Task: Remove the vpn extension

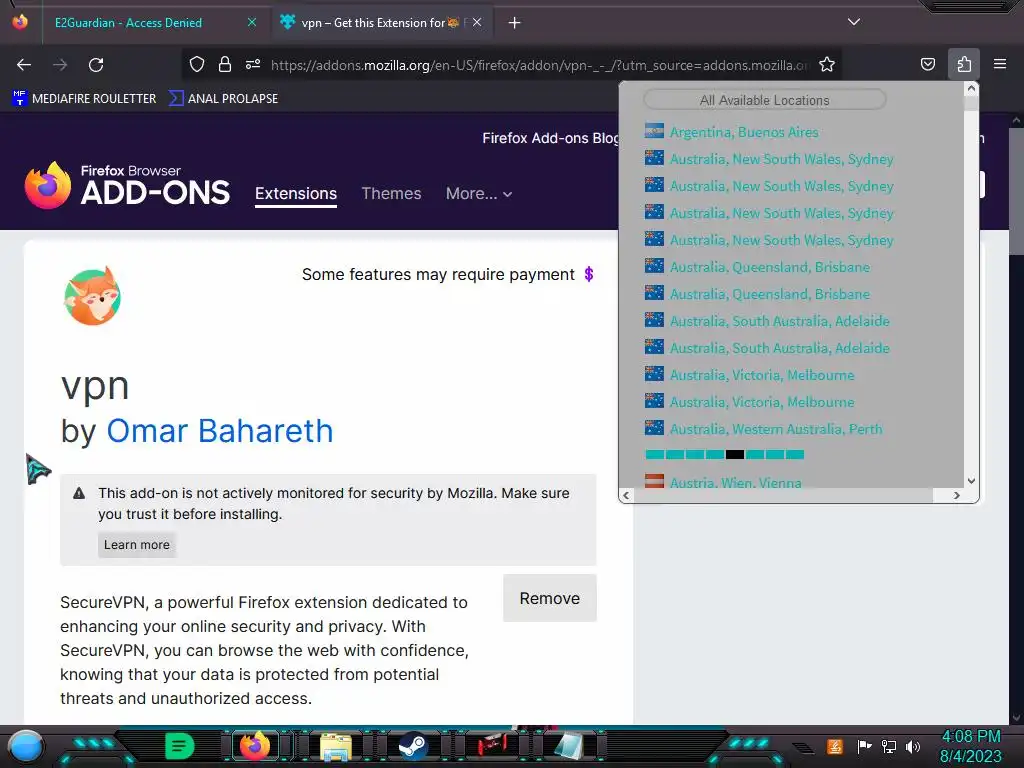Action: point(549,598)
